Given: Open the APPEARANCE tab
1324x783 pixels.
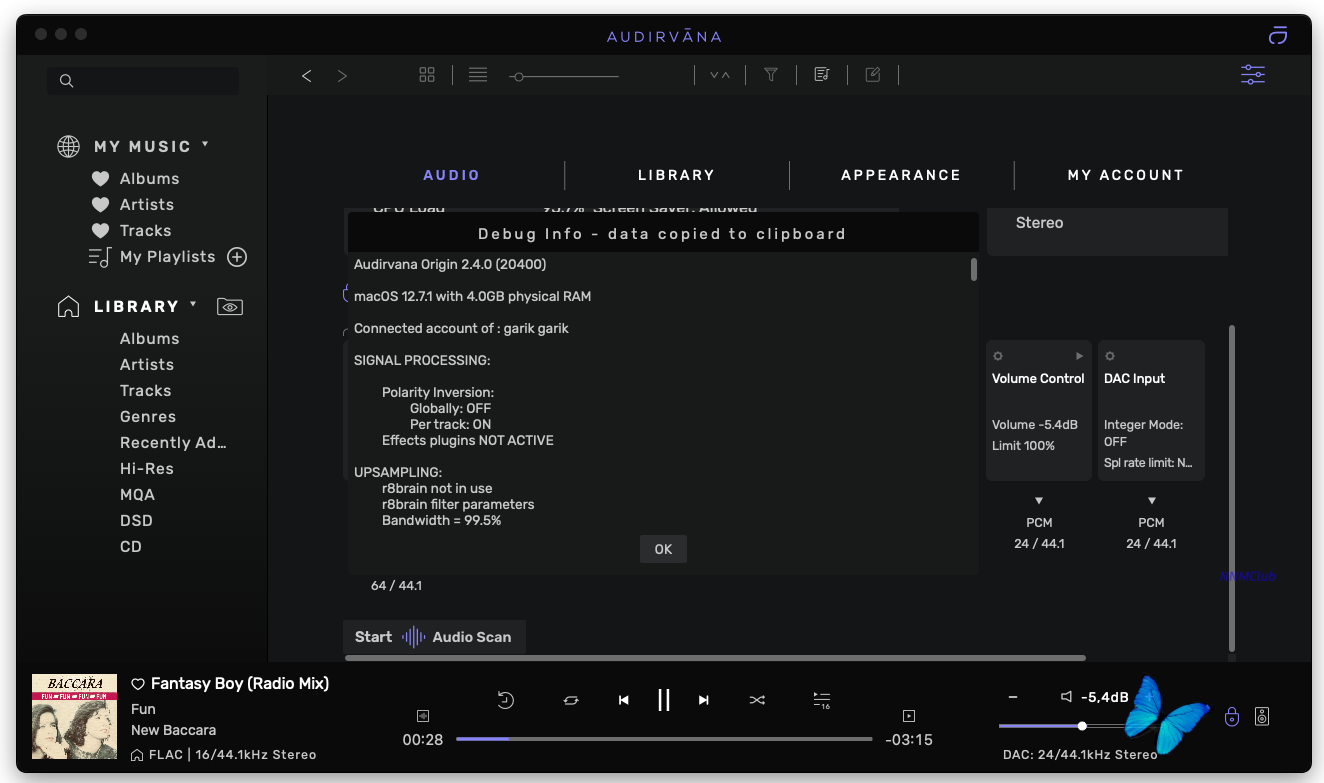Looking at the screenshot, I should (901, 175).
